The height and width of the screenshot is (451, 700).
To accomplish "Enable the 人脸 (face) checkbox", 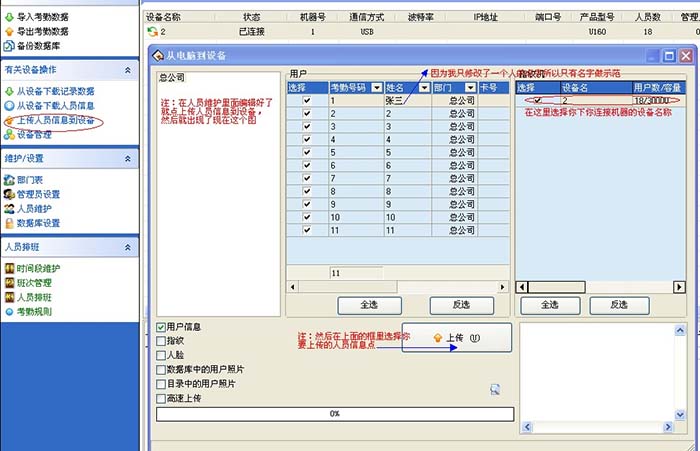I will [161, 355].
